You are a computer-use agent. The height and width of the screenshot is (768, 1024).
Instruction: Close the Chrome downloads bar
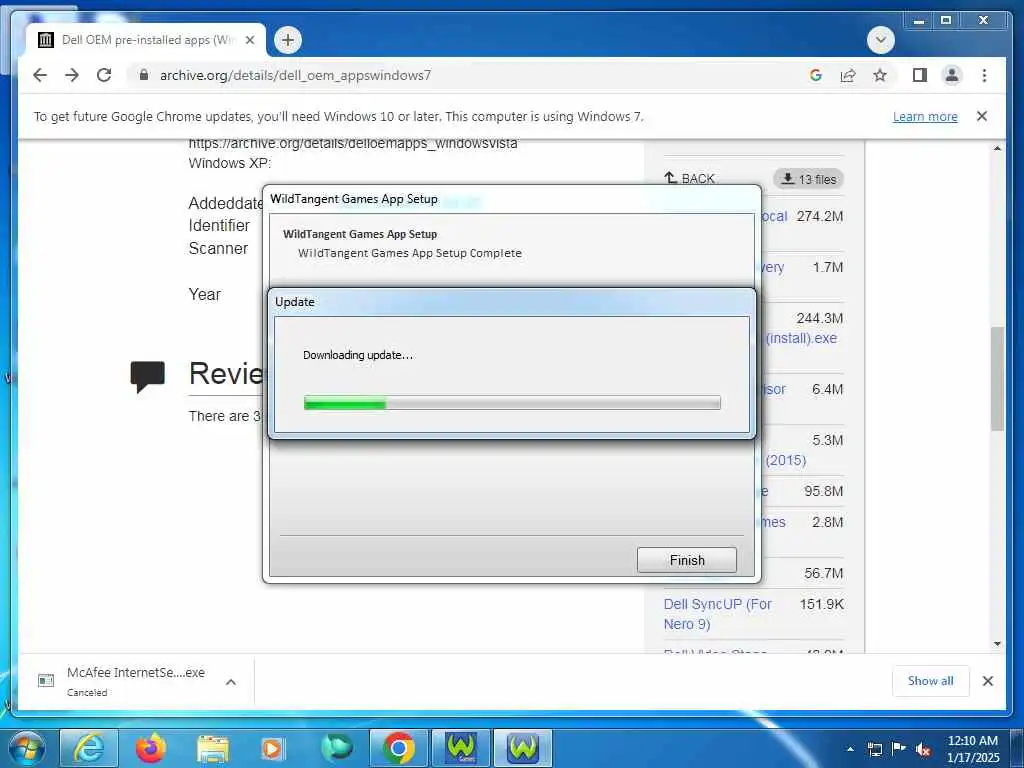[987, 680]
